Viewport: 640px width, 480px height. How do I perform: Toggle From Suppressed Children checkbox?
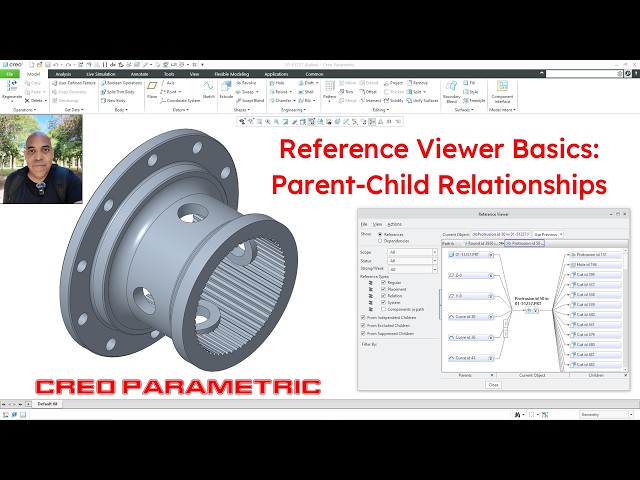(x=363, y=334)
